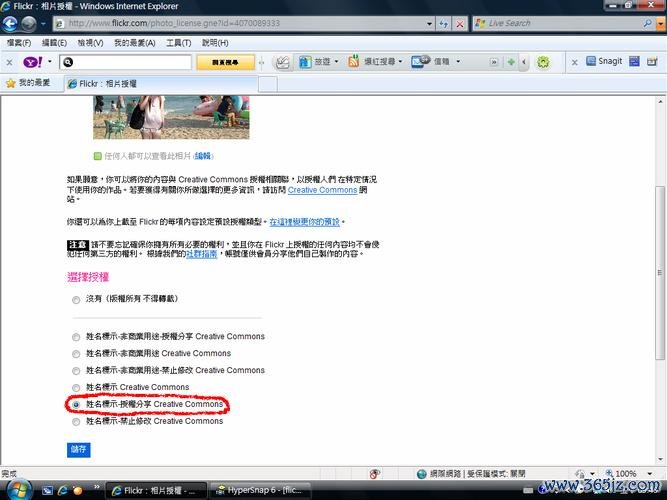Open a new blank tab
The height and width of the screenshot is (500, 667).
(x=268, y=84)
